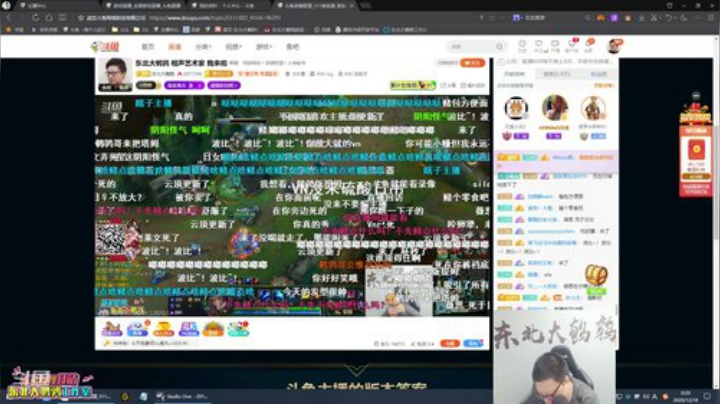Go to 首页 home in Douyu nav
The height and width of the screenshot is (404, 720).
147,46
